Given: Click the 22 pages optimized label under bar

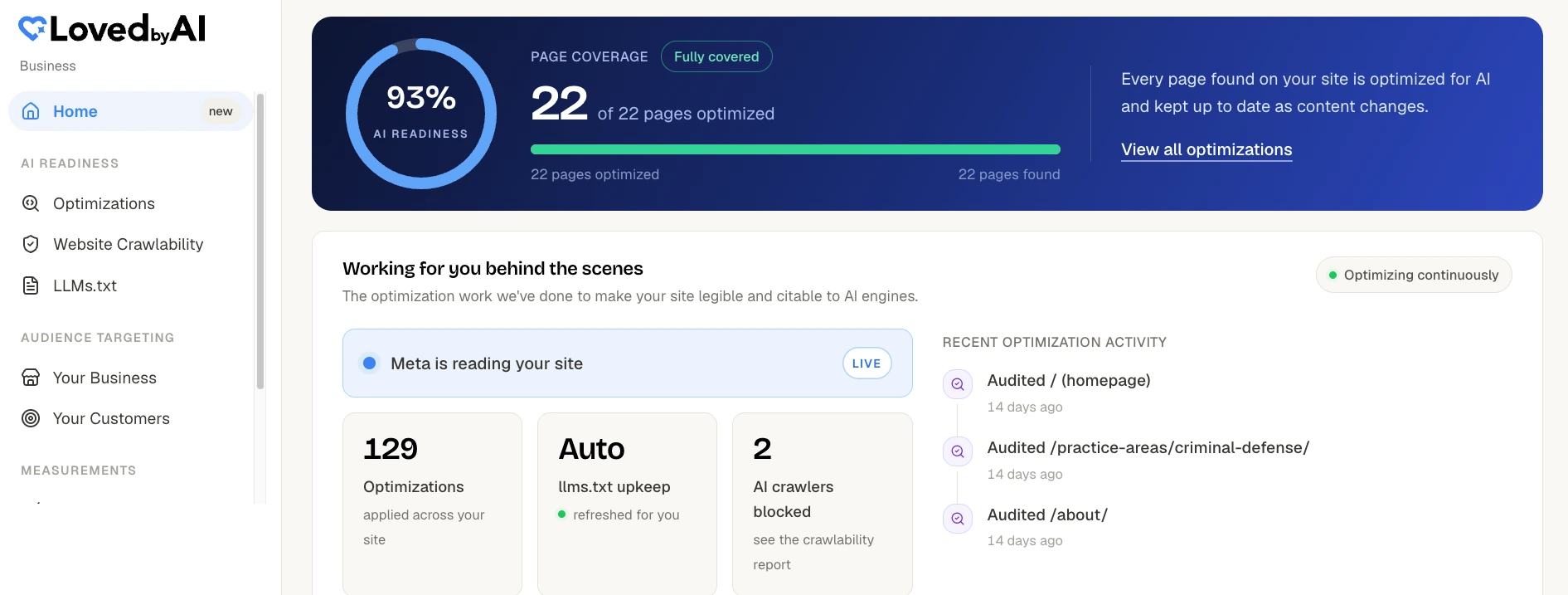Looking at the screenshot, I should pyautogui.click(x=595, y=174).
